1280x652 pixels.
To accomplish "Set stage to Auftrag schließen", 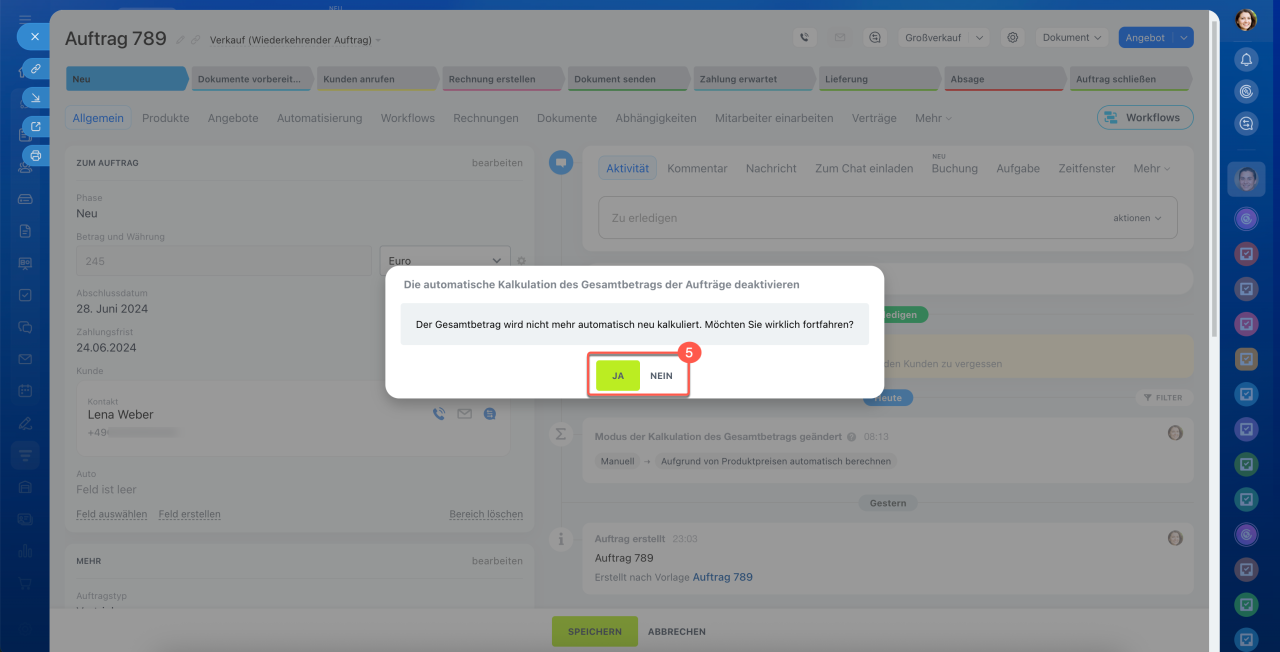I will click(x=1131, y=79).
